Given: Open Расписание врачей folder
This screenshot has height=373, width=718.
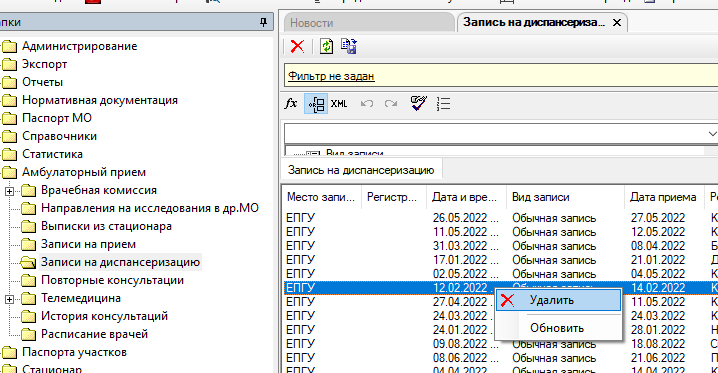Looking at the screenshot, I should coord(94,334).
